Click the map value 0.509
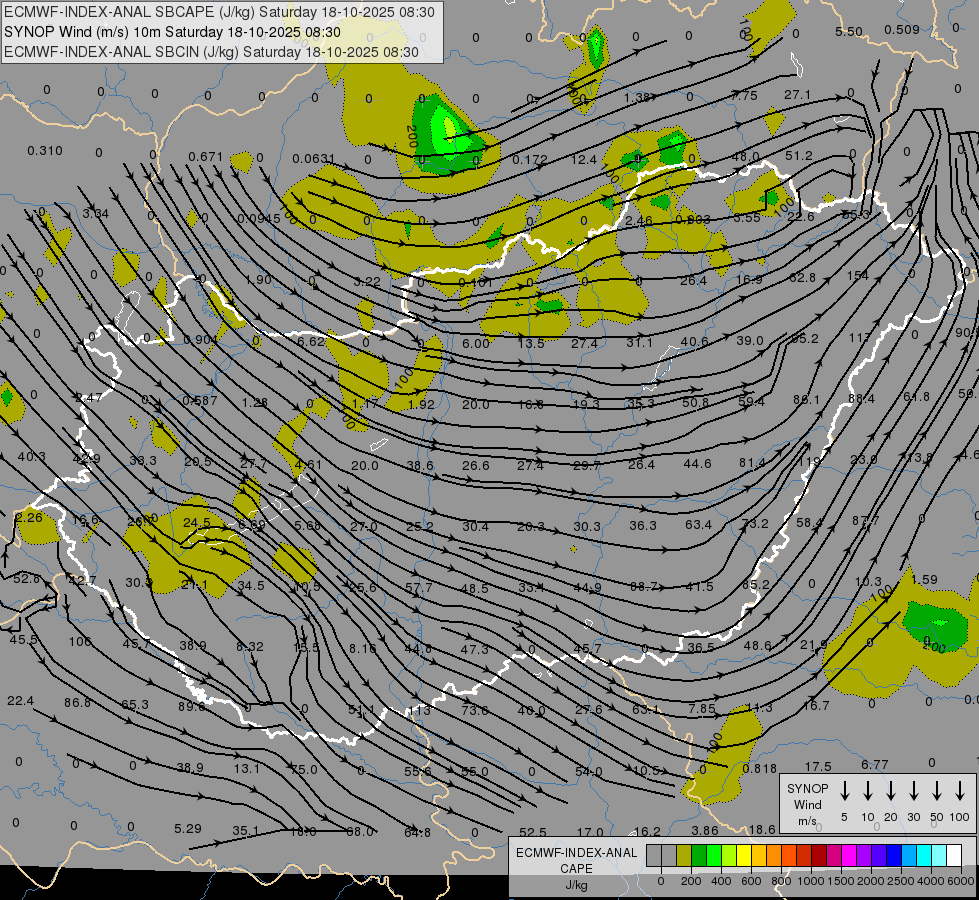The height and width of the screenshot is (900, 979). point(902,29)
